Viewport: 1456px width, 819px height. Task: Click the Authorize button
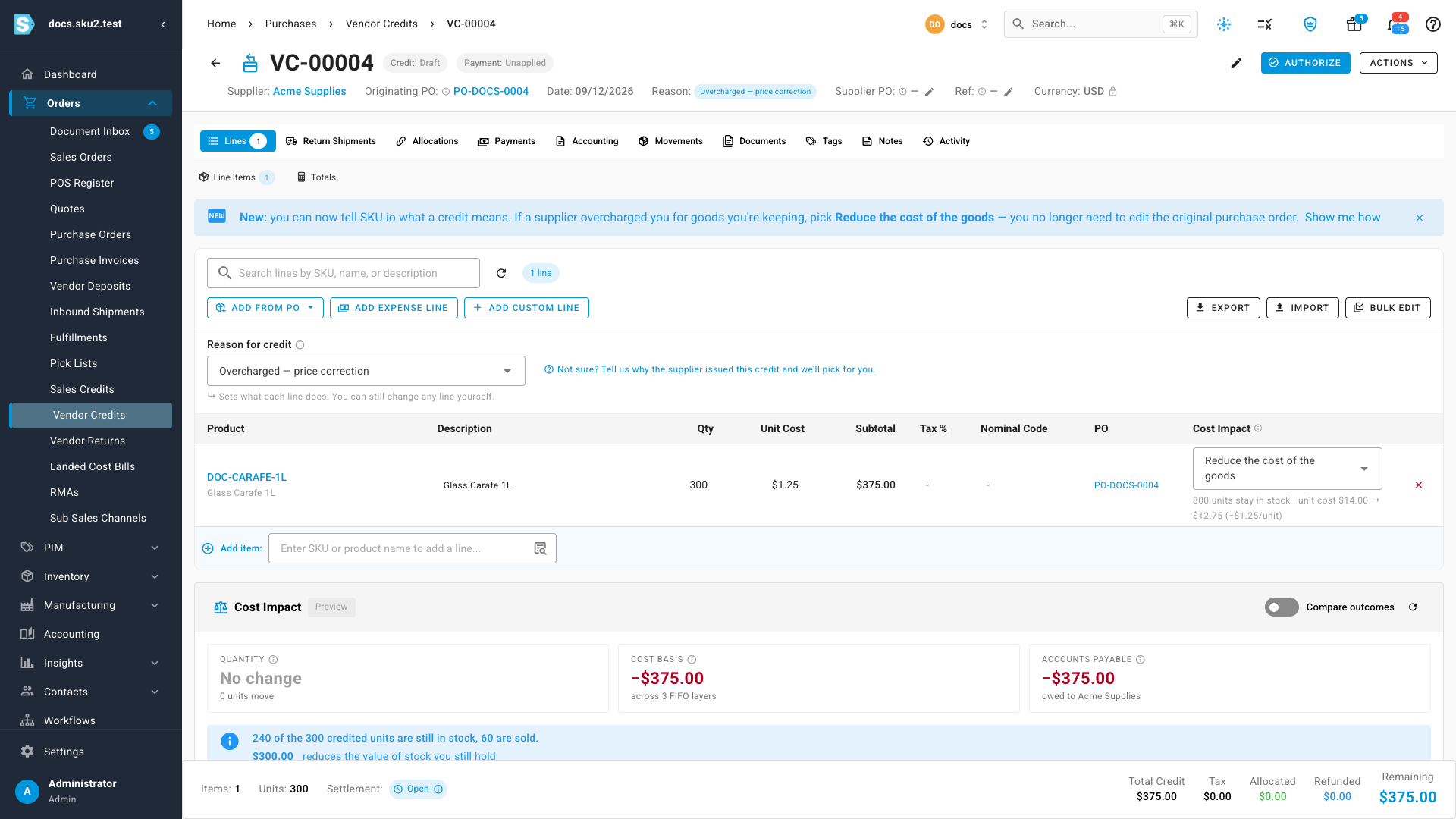point(1305,63)
